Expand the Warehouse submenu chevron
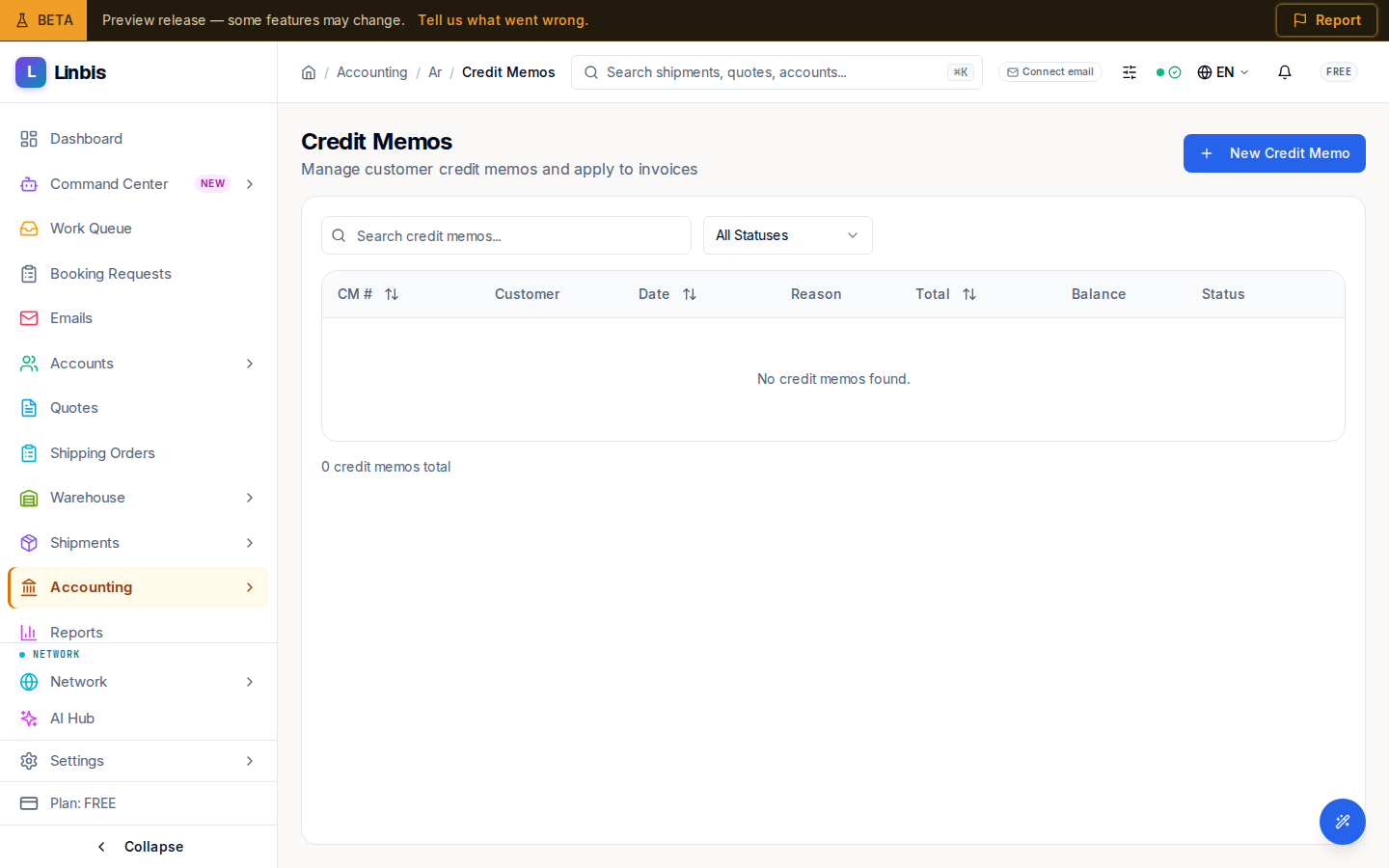 250,498
